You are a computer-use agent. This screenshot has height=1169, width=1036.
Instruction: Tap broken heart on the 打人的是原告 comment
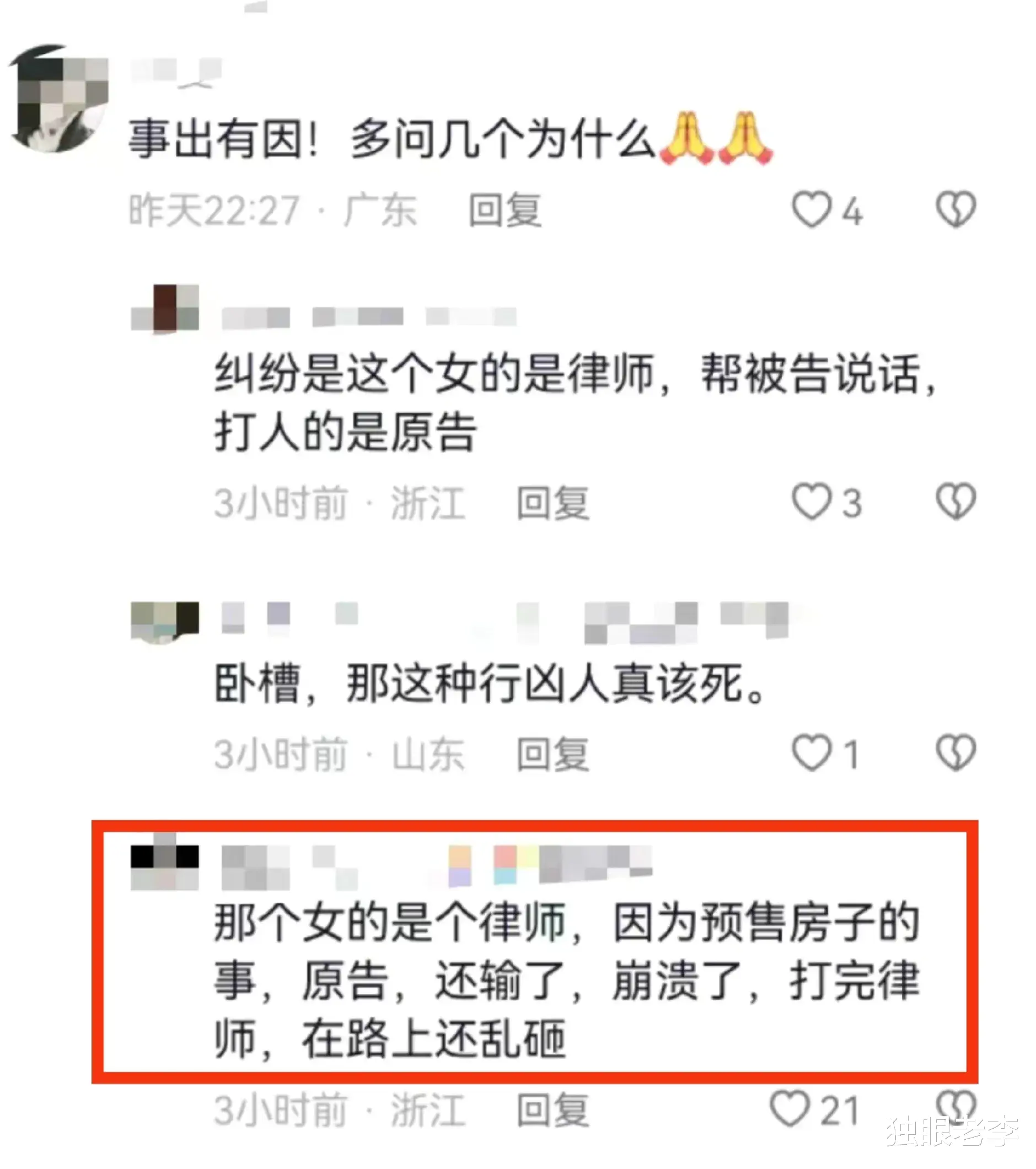pos(956,502)
